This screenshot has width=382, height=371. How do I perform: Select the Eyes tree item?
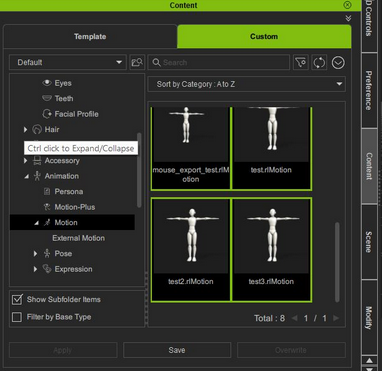(x=63, y=83)
